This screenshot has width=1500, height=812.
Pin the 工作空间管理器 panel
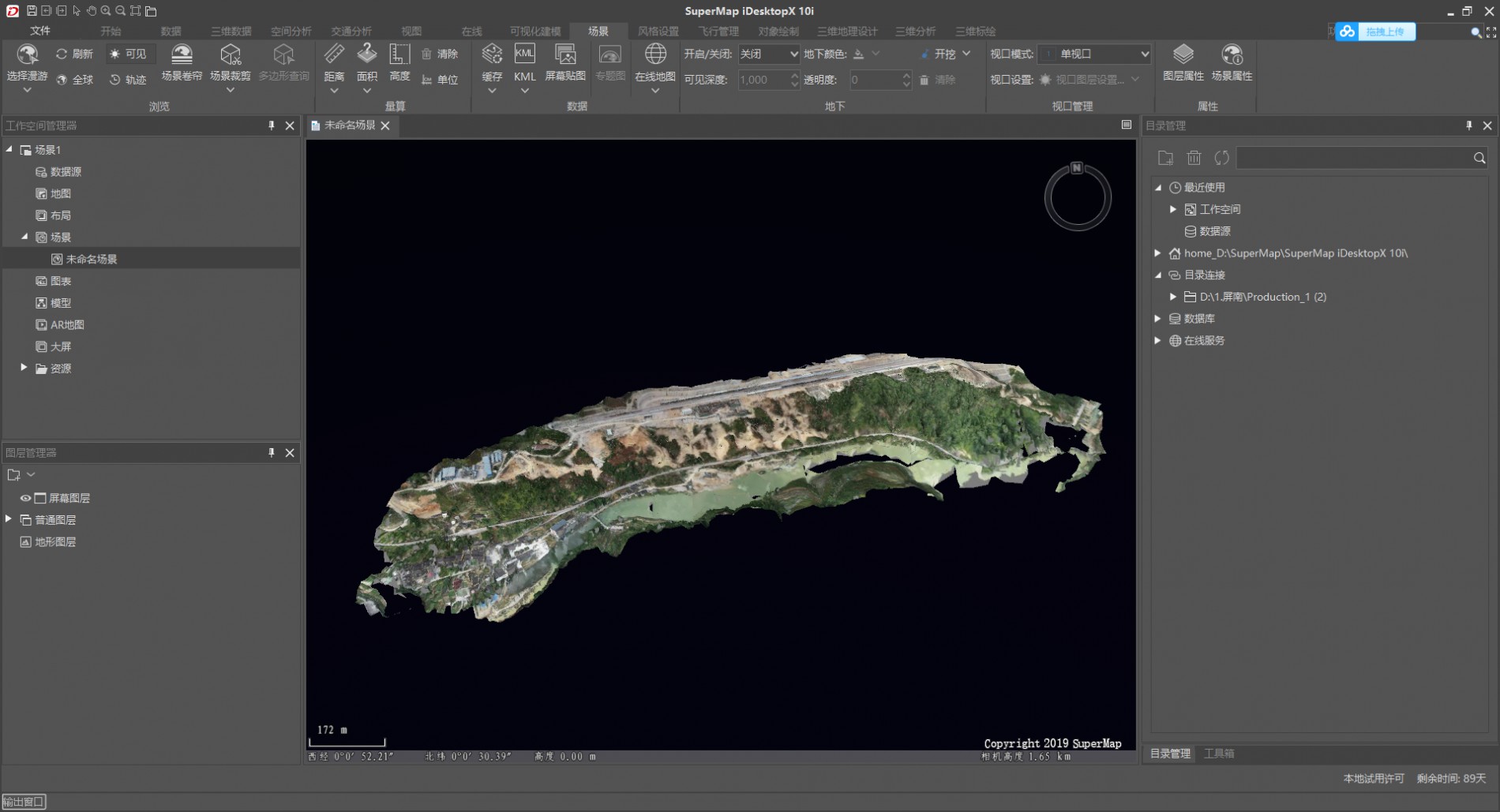click(x=271, y=125)
